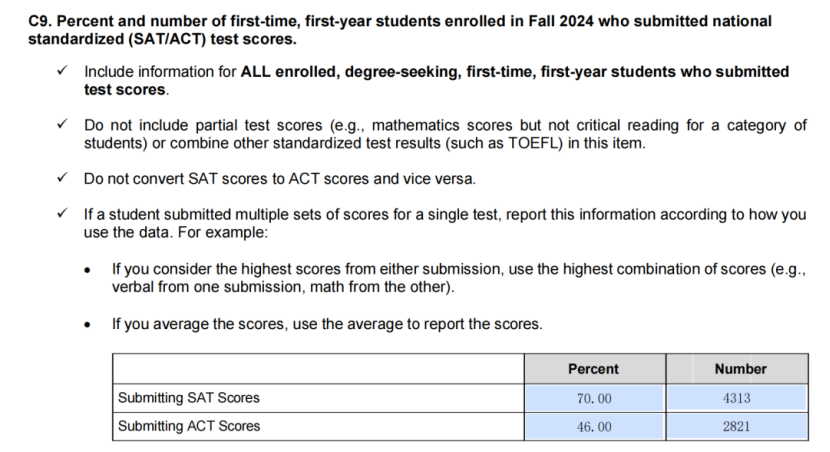This screenshot has width=830, height=452.
Task: Select the Number column header
Action: pos(740,369)
